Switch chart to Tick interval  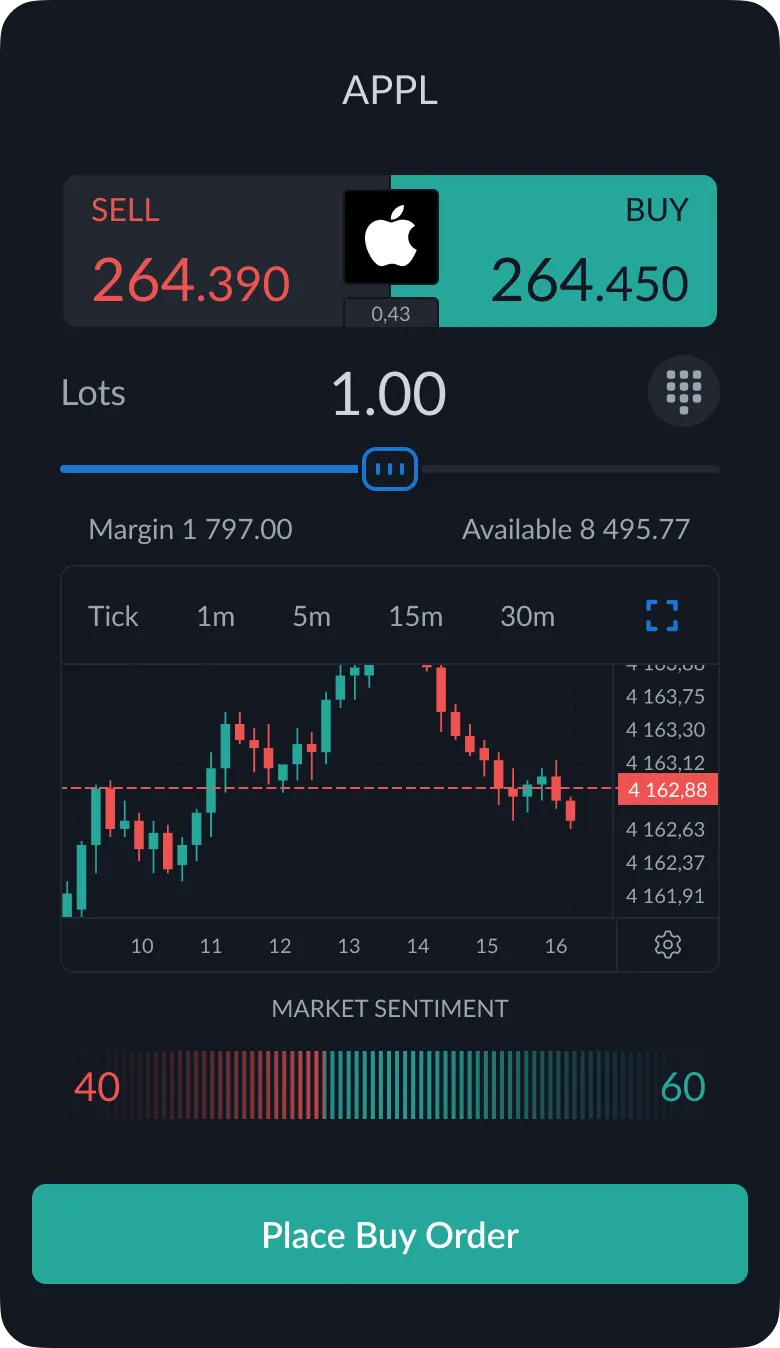[113, 616]
